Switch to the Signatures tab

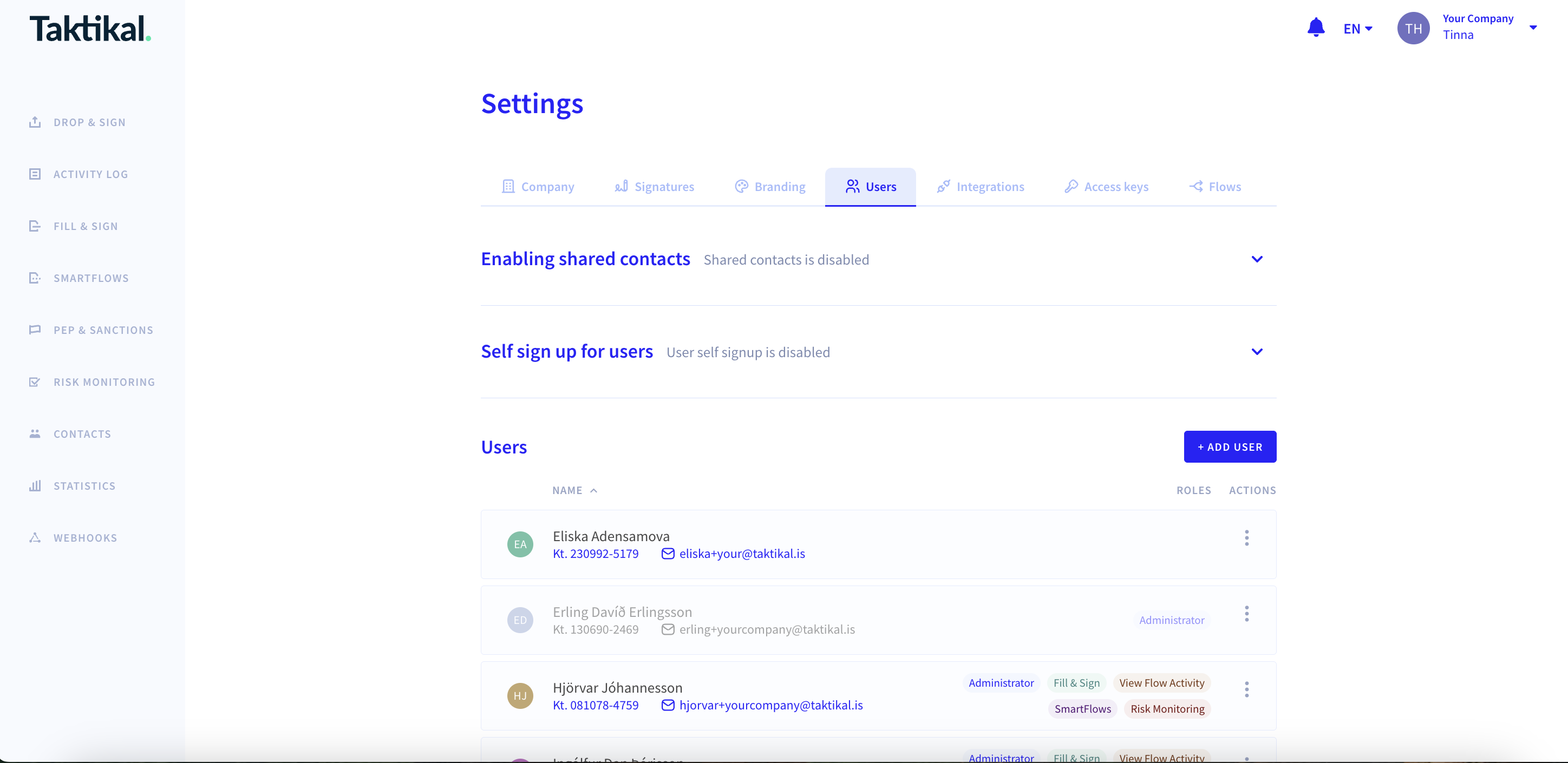point(655,187)
